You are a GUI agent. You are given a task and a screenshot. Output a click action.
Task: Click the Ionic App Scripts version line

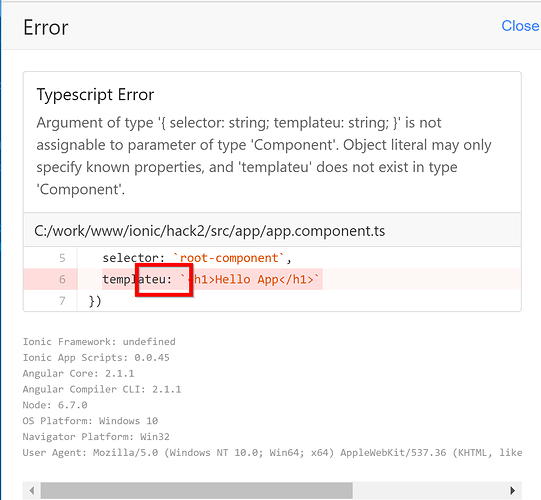click(x=96, y=357)
